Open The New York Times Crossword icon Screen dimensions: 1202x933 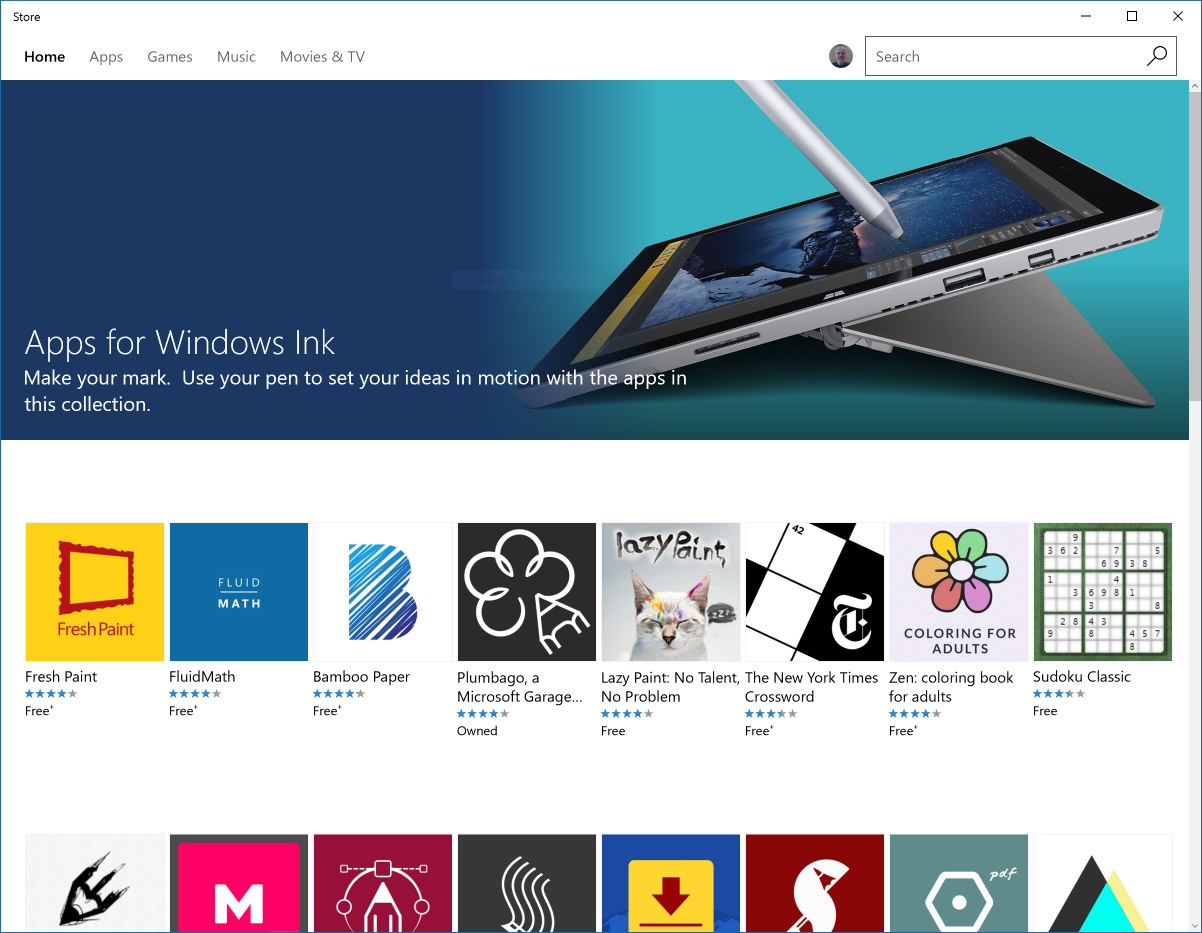(x=815, y=591)
